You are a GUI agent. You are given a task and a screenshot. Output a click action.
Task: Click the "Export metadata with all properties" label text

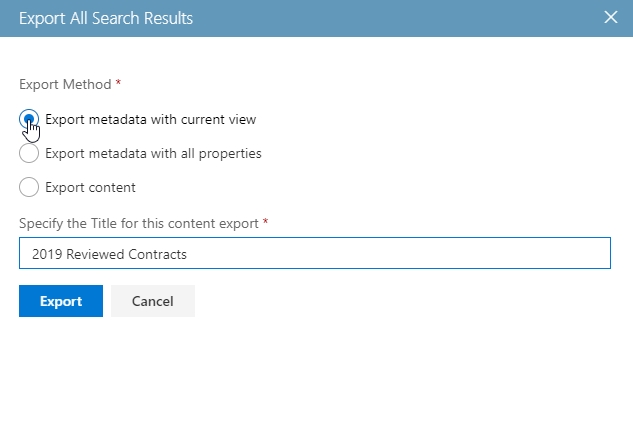point(153,154)
